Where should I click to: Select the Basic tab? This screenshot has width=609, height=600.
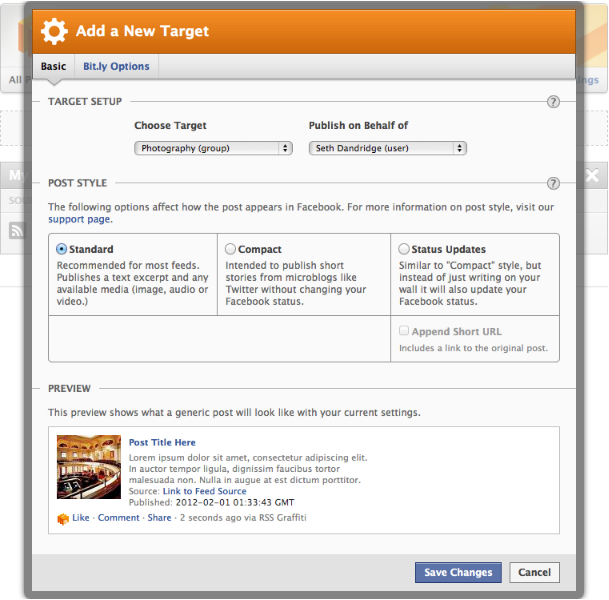[x=54, y=66]
